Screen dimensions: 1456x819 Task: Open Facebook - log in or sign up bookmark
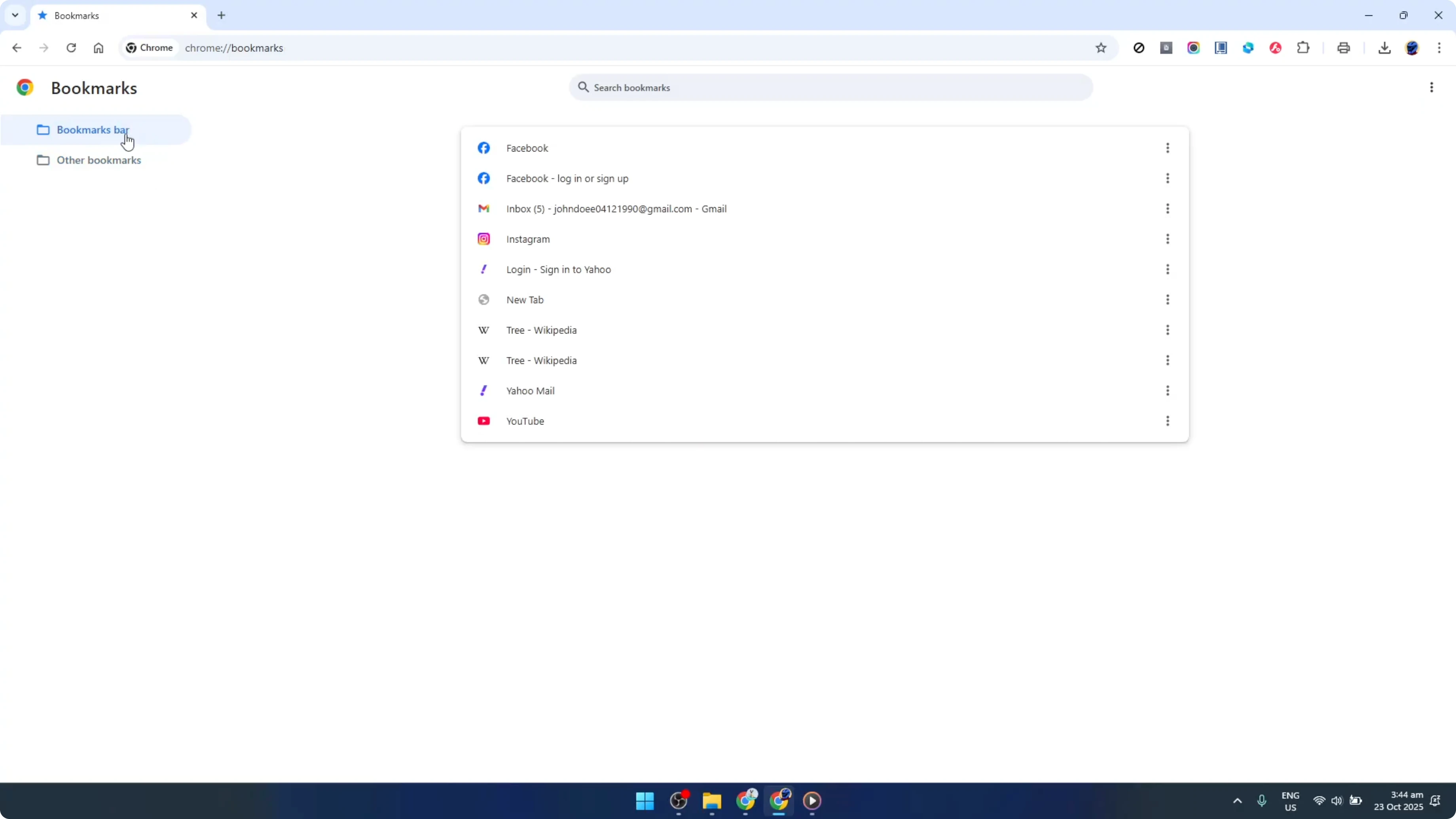[825, 178]
